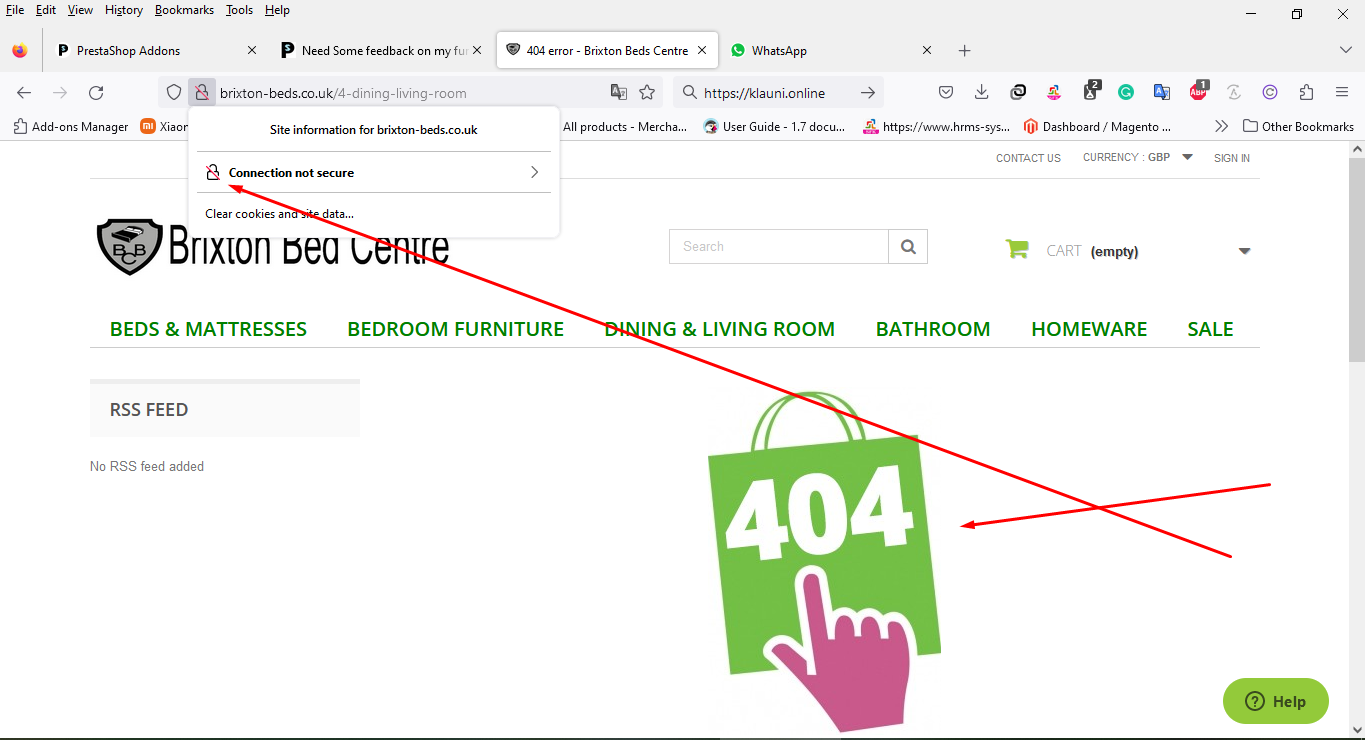1365x740 pixels.
Task: Bookmark this page with the star icon
Action: coord(647,93)
